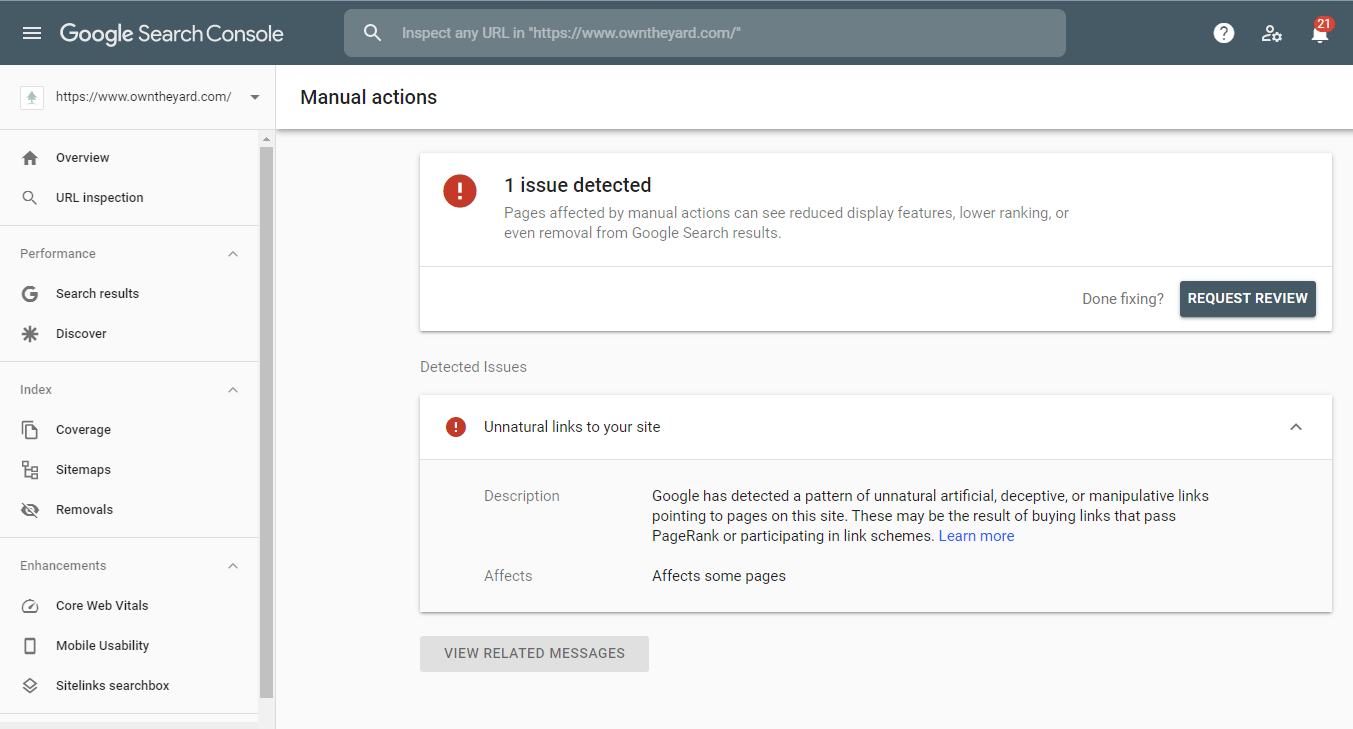Click the Mobile Usability phone icon

coord(30,646)
